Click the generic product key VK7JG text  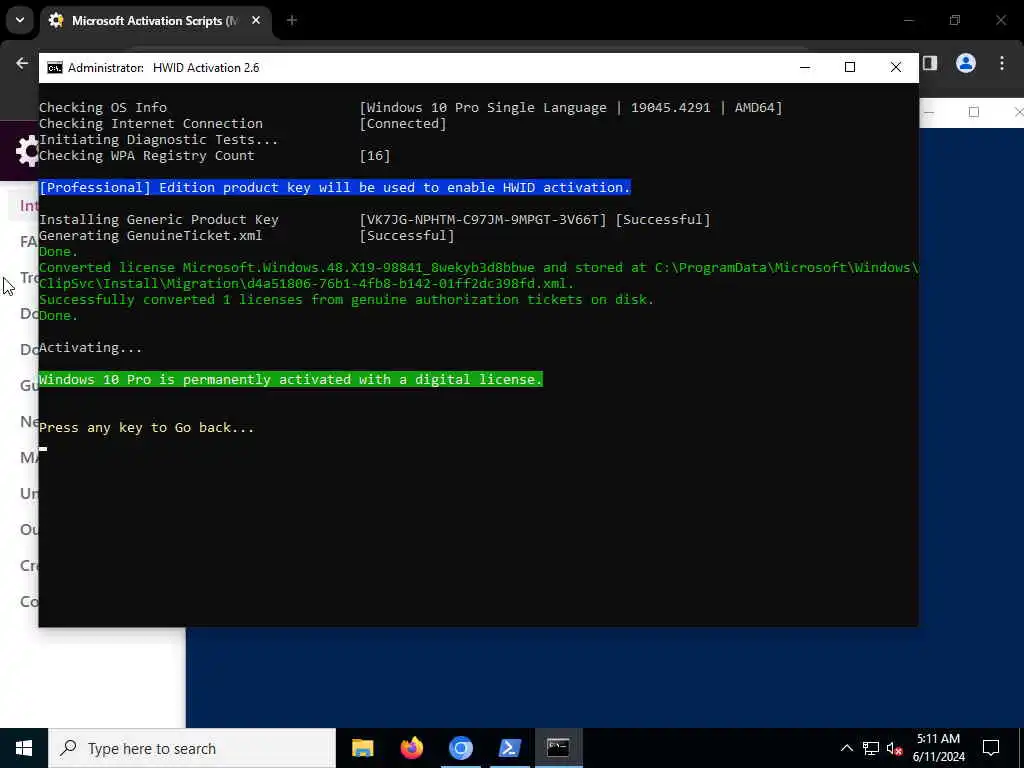coord(483,219)
